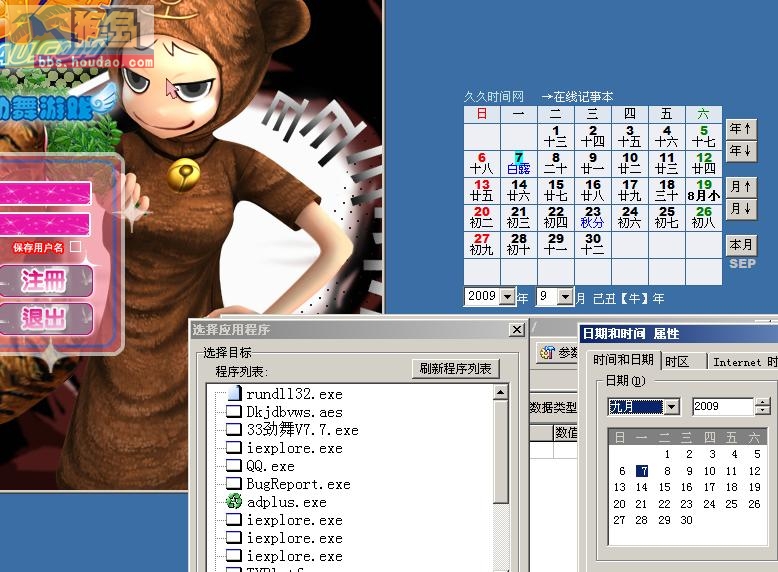Open the 2009 year dropdown in lunar calendar

pos(507,297)
